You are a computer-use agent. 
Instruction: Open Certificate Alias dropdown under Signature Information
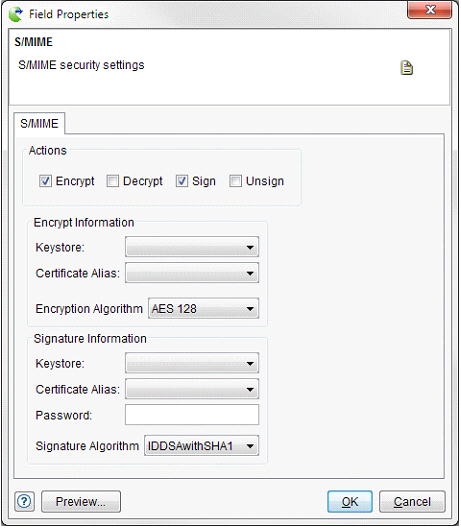192,389
